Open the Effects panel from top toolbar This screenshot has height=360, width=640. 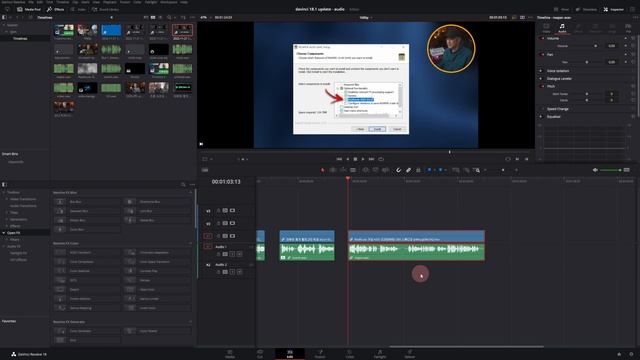[56, 9]
